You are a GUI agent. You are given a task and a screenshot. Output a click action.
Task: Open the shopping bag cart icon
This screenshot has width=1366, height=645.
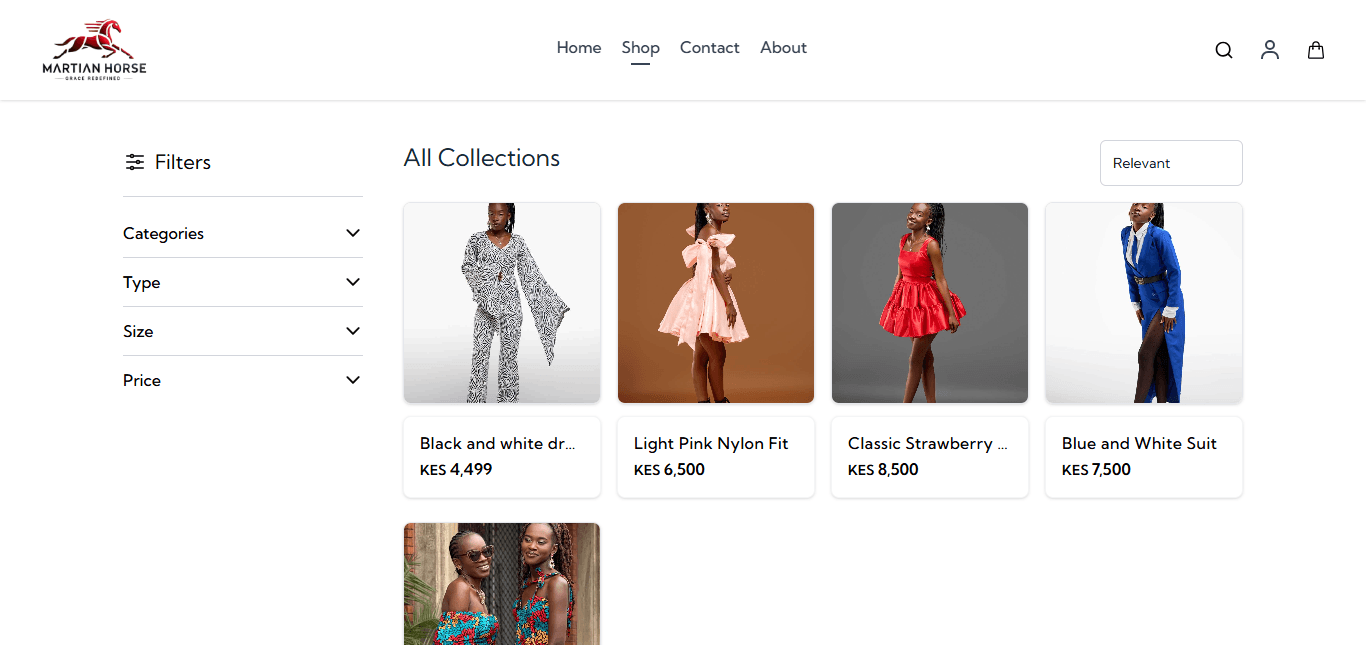click(x=1316, y=50)
